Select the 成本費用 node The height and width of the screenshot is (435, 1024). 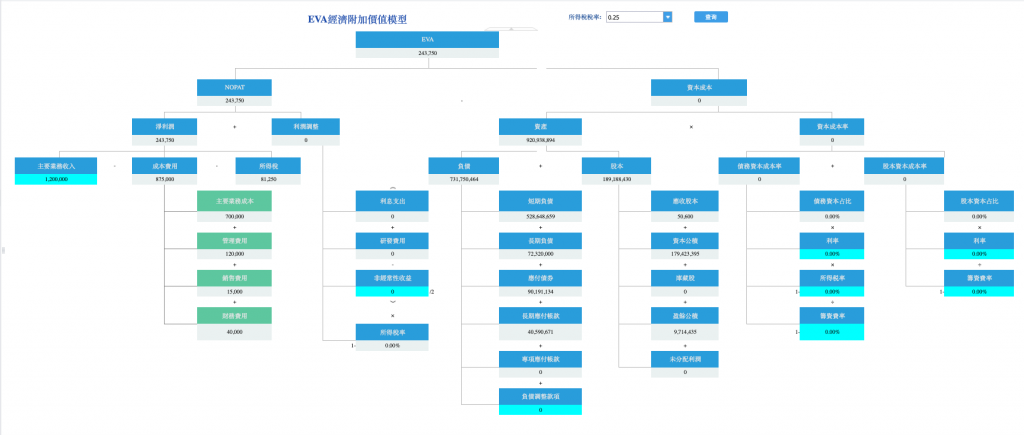pyautogui.click(x=165, y=166)
